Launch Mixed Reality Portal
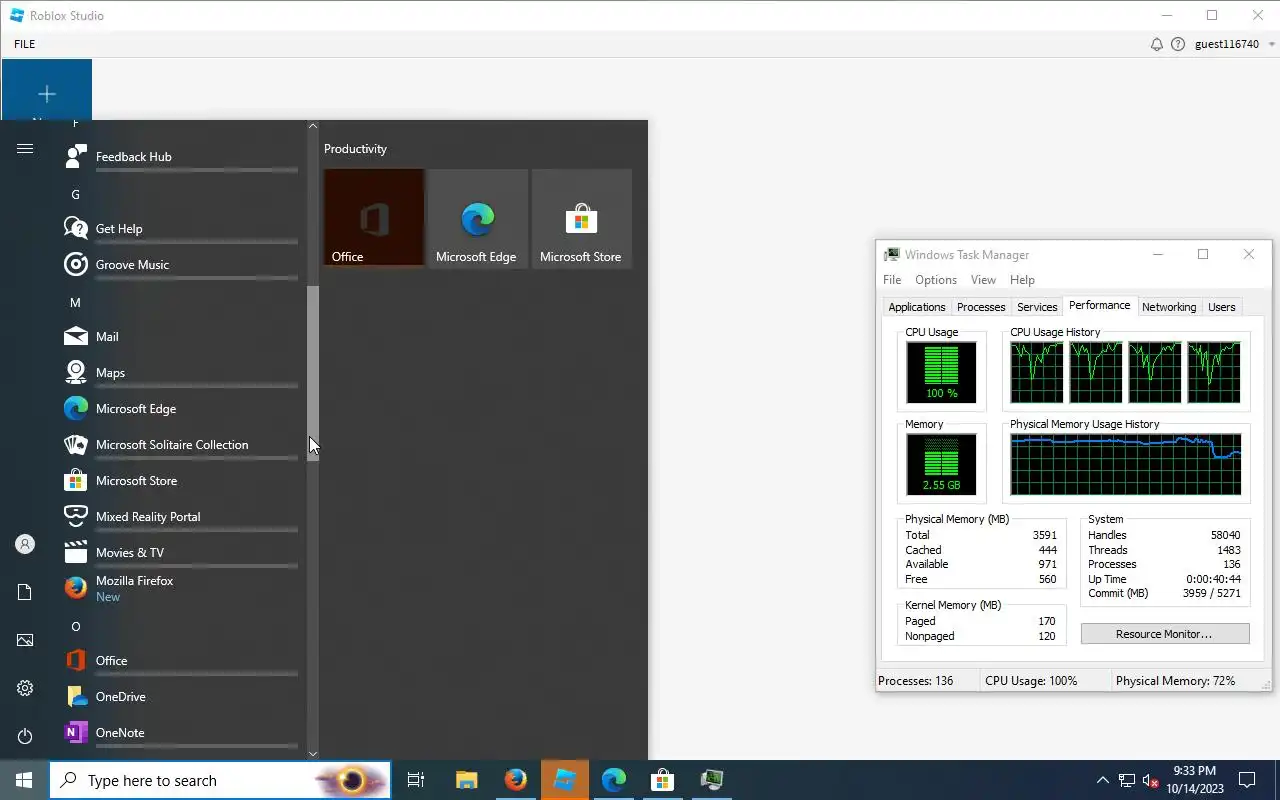The image size is (1280, 800). 180,517
